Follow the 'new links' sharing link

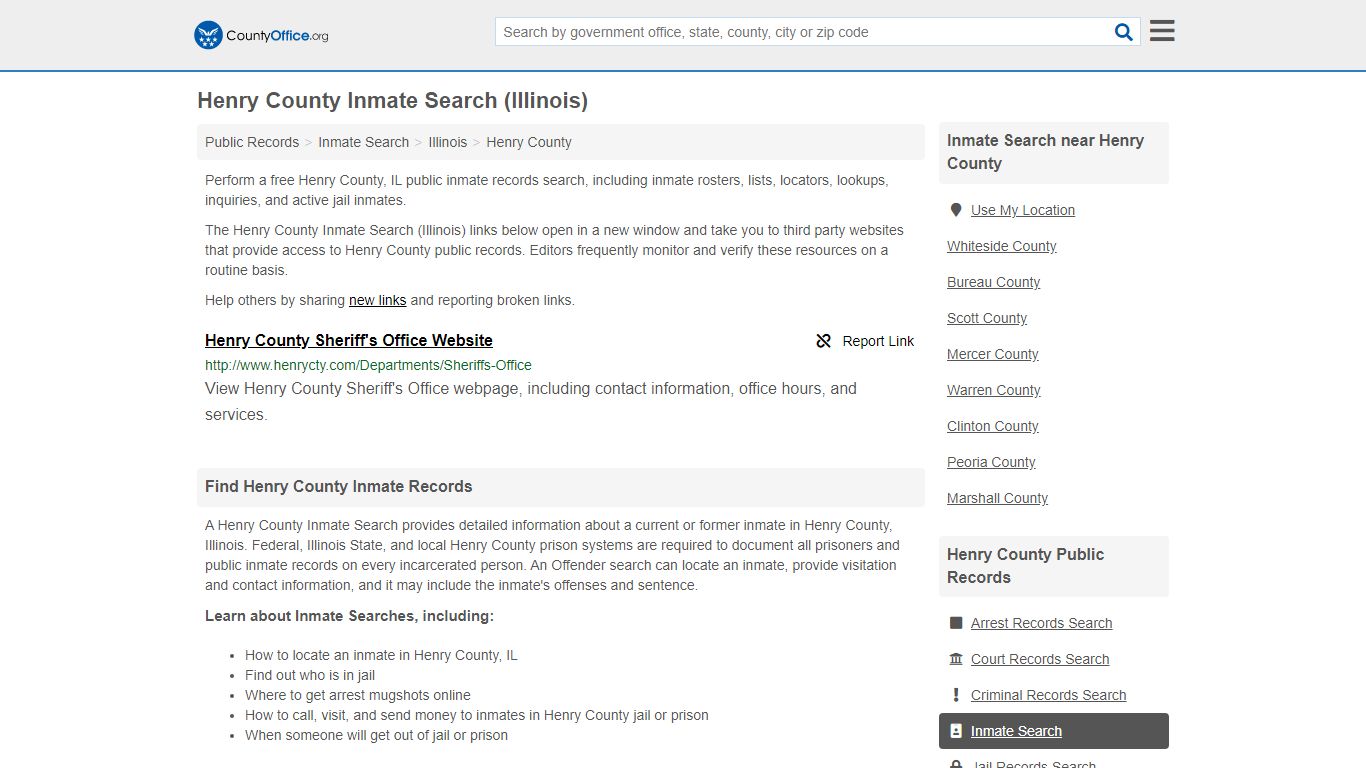377,300
